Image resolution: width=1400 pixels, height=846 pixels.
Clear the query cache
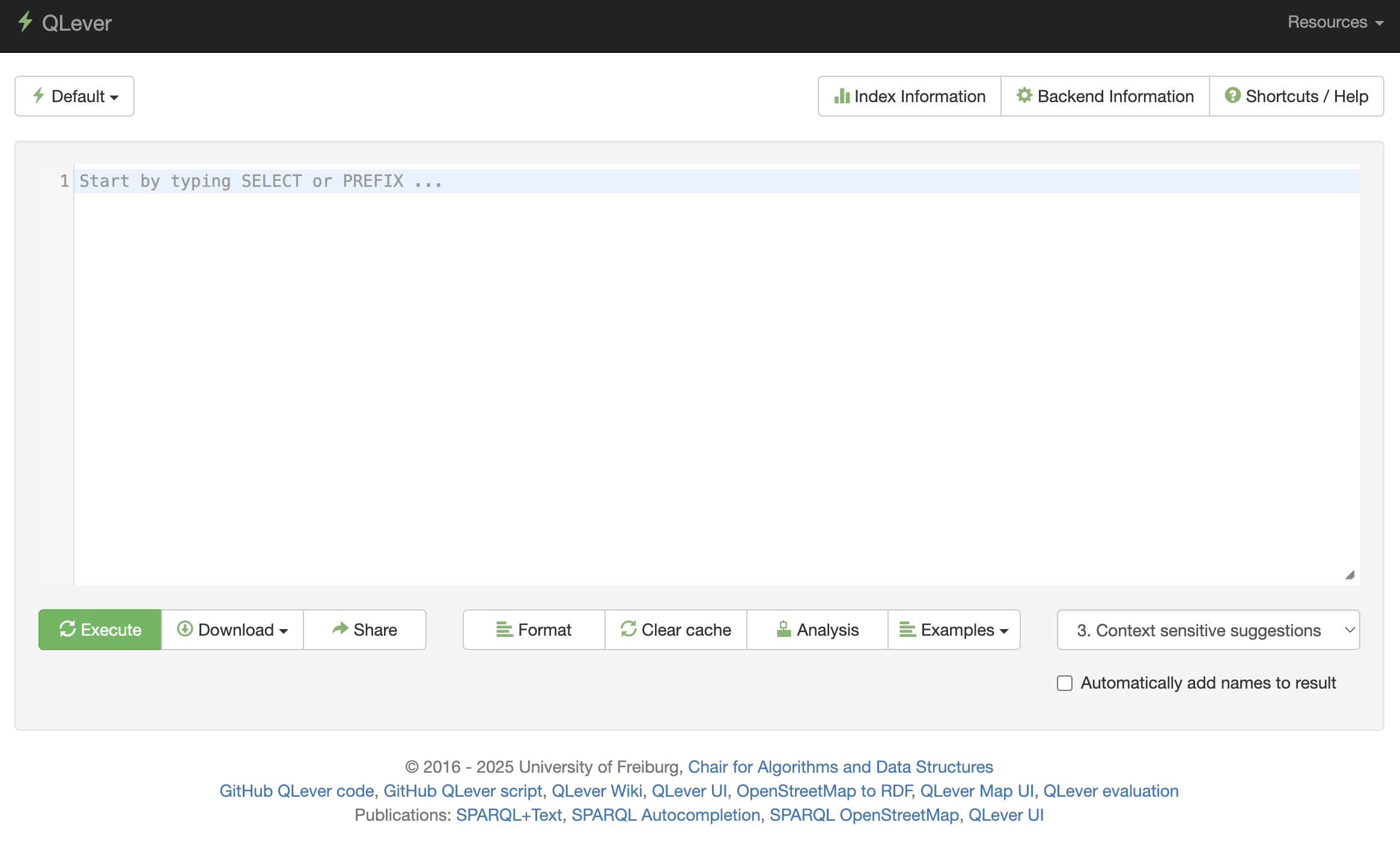(x=676, y=630)
